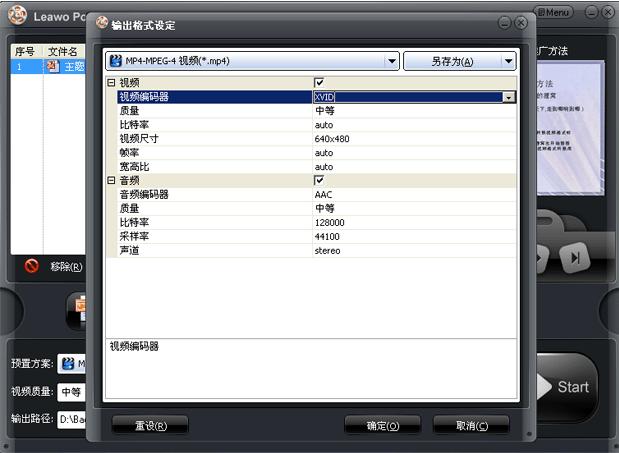Image resolution: width=619 pixels, height=453 pixels.
Task: Click the MP4 clapperboard icon in format selector
Action: pyautogui.click(x=116, y=61)
